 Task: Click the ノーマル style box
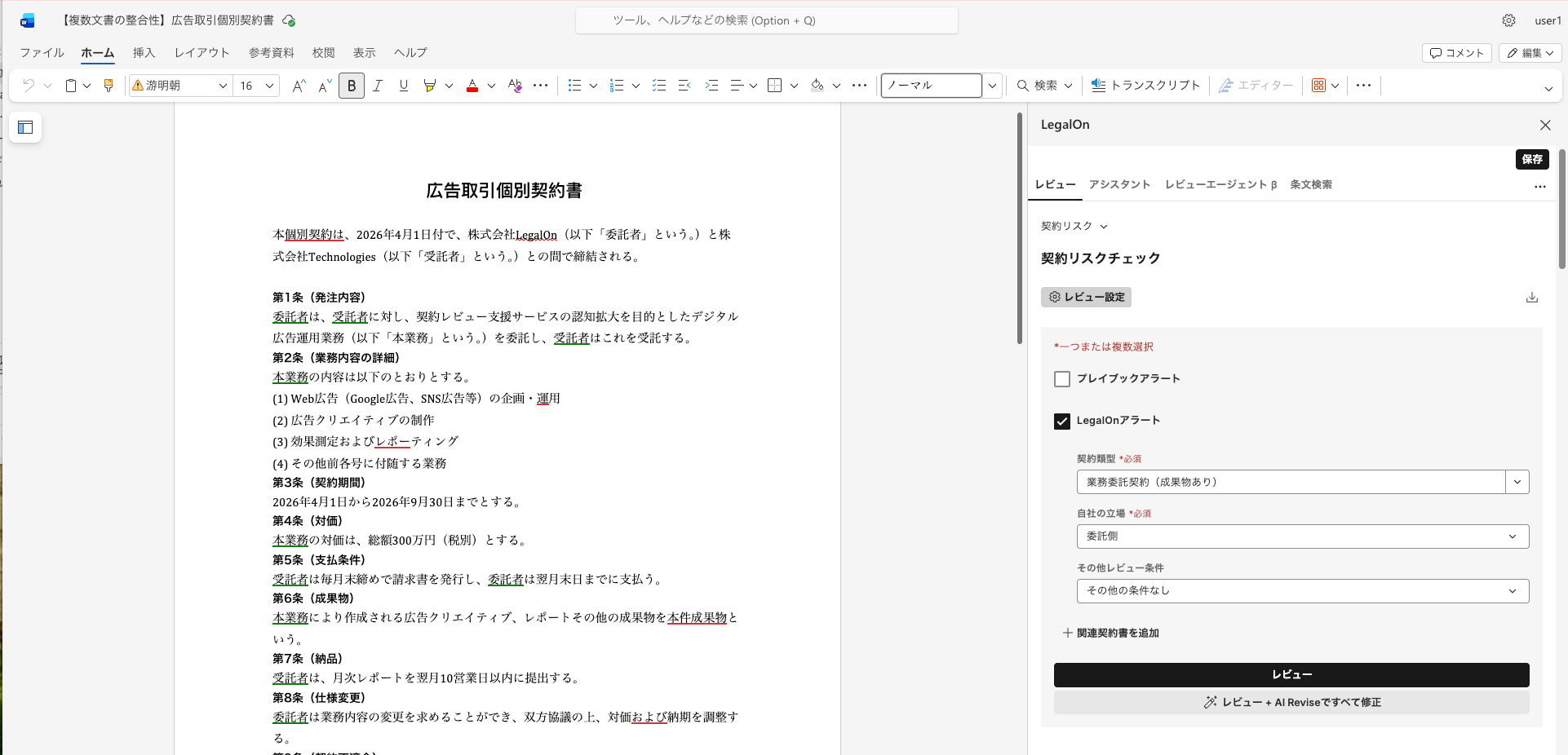(x=932, y=86)
